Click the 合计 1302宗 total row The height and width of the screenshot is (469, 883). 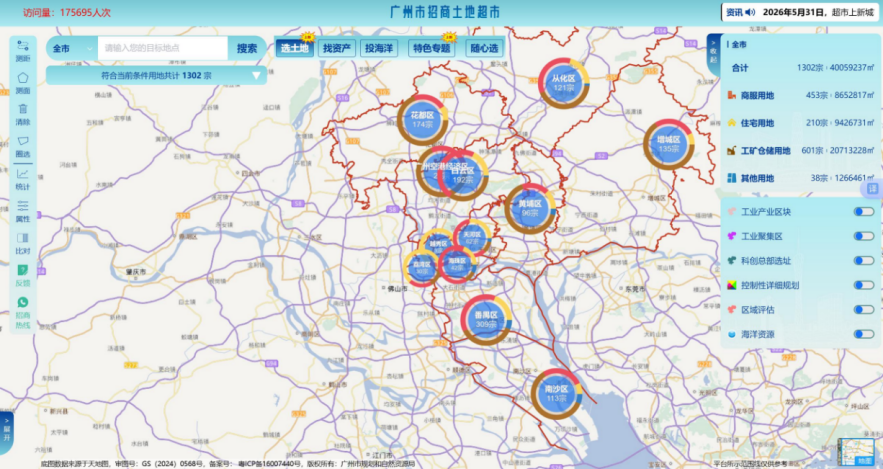(x=802, y=68)
